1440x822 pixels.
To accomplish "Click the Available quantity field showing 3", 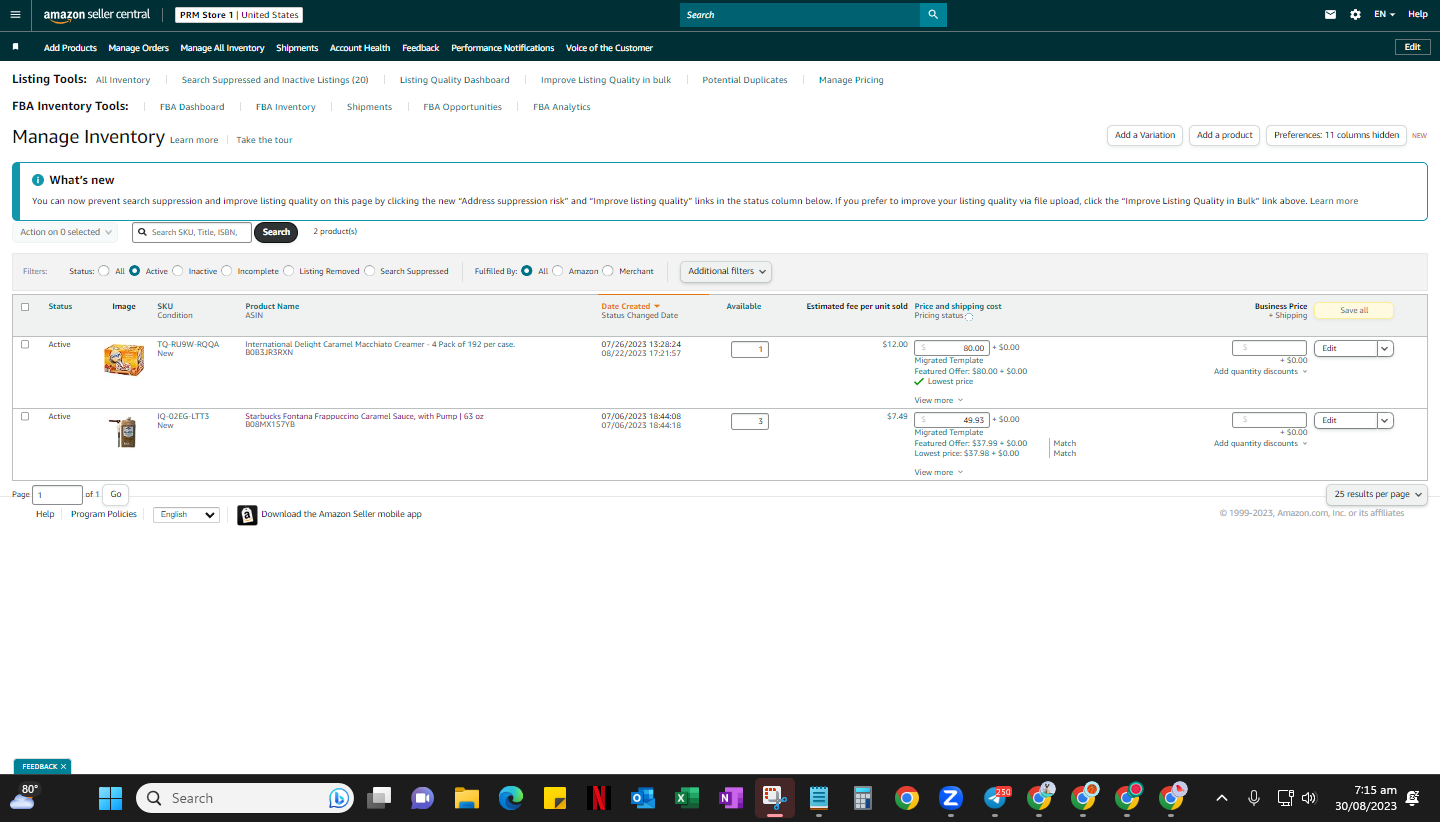I will (749, 421).
